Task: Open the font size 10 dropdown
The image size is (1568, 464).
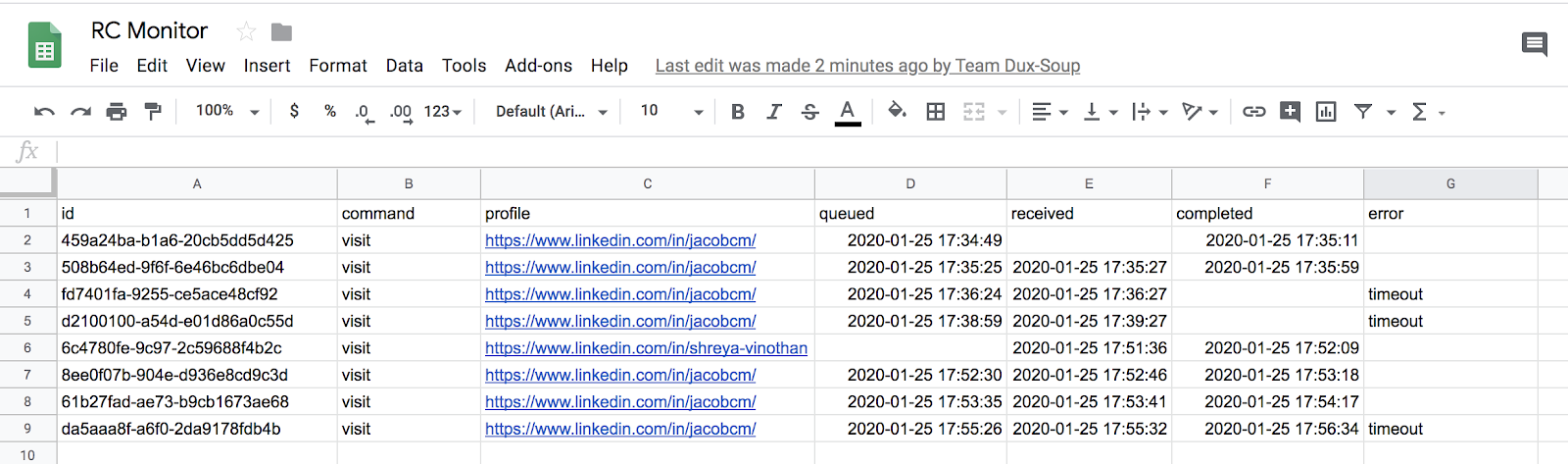Action: point(672,112)
